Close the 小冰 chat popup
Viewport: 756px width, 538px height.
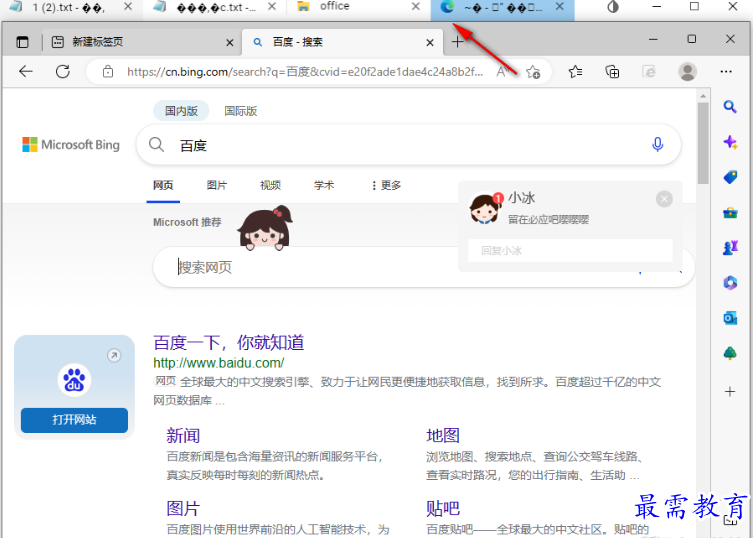pyautogui.click(x=664, y=199)
